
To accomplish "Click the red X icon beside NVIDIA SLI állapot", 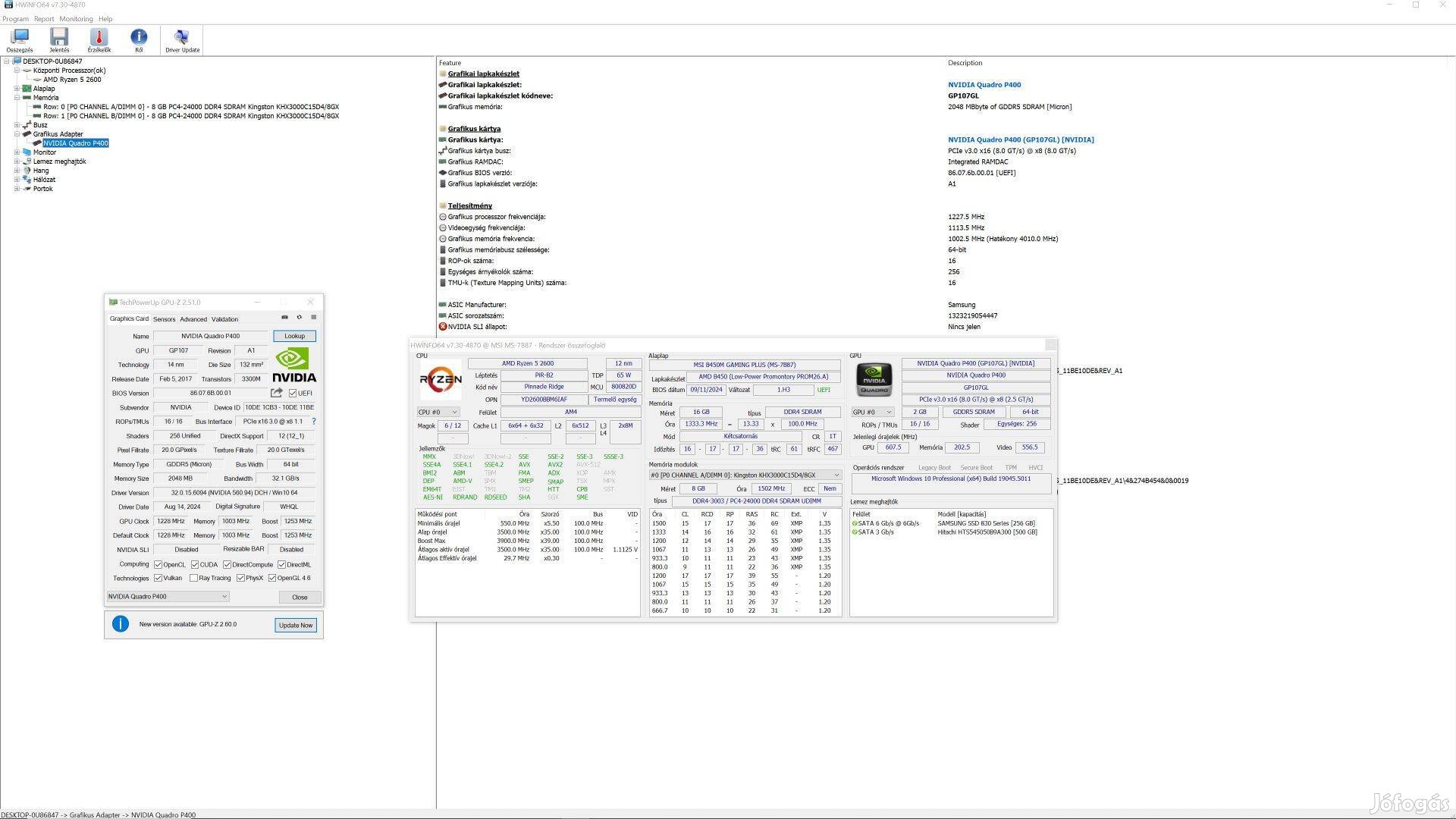I will [443, 327].
